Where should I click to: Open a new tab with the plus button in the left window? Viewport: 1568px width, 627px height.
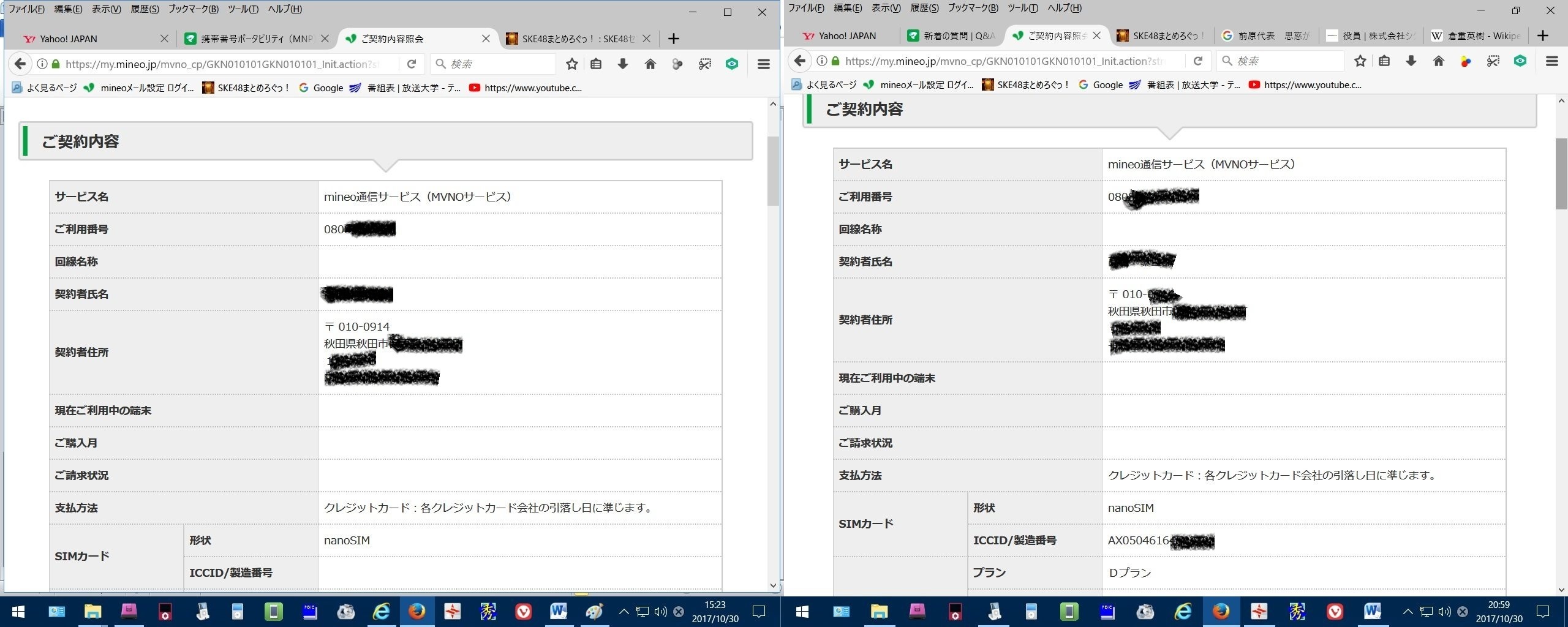[674, 39]
